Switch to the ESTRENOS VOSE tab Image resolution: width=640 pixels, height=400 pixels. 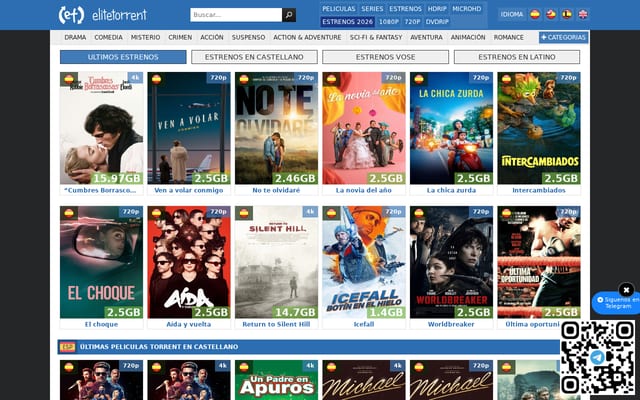coord(385,57)
